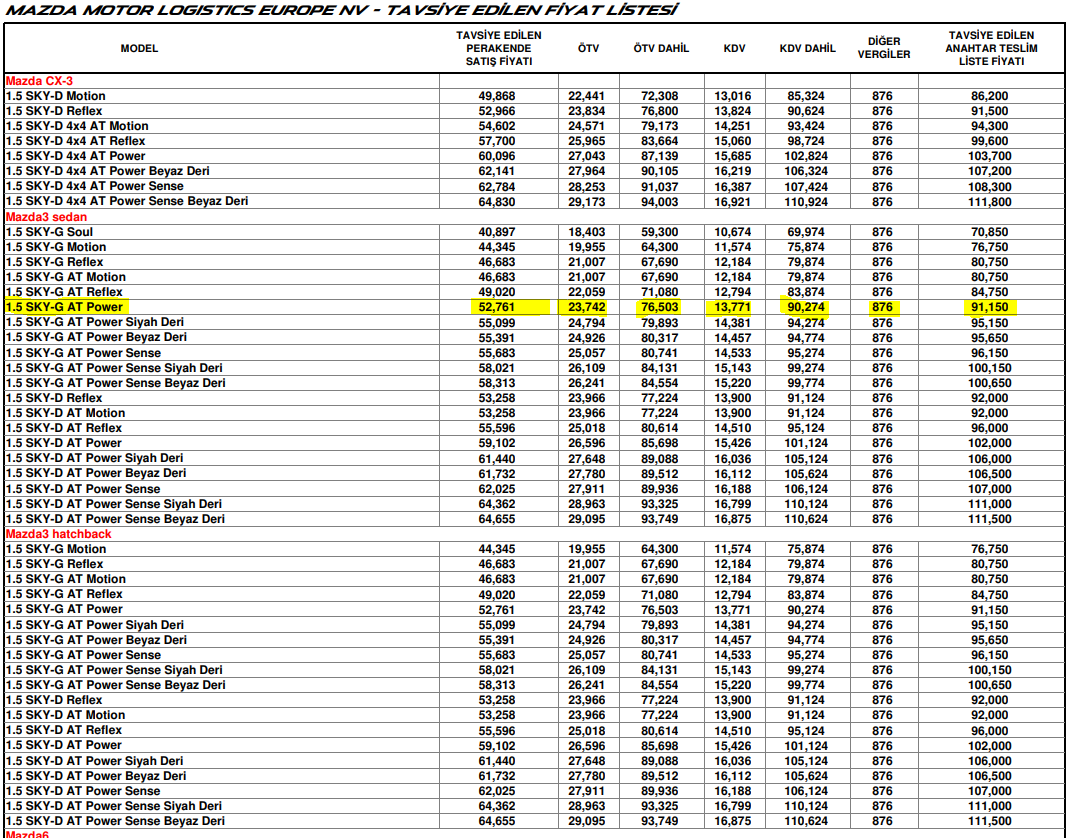Click the ÖTV DAHİL value 90,105
The height and width of the screenshot is (838, 1075).
[660, 171]
